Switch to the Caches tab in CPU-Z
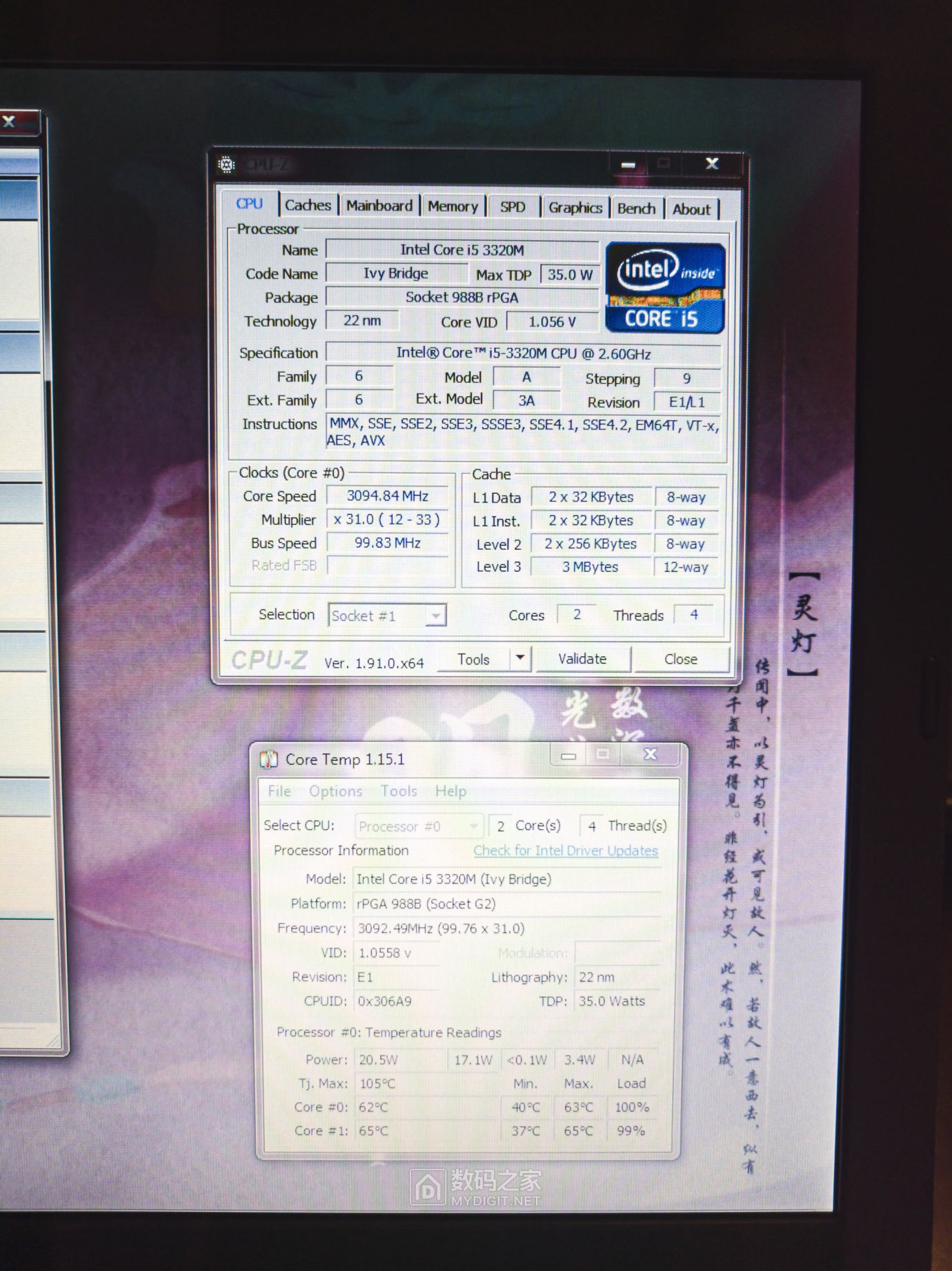This screenshot has height=1271, width=952. (308, 205)
